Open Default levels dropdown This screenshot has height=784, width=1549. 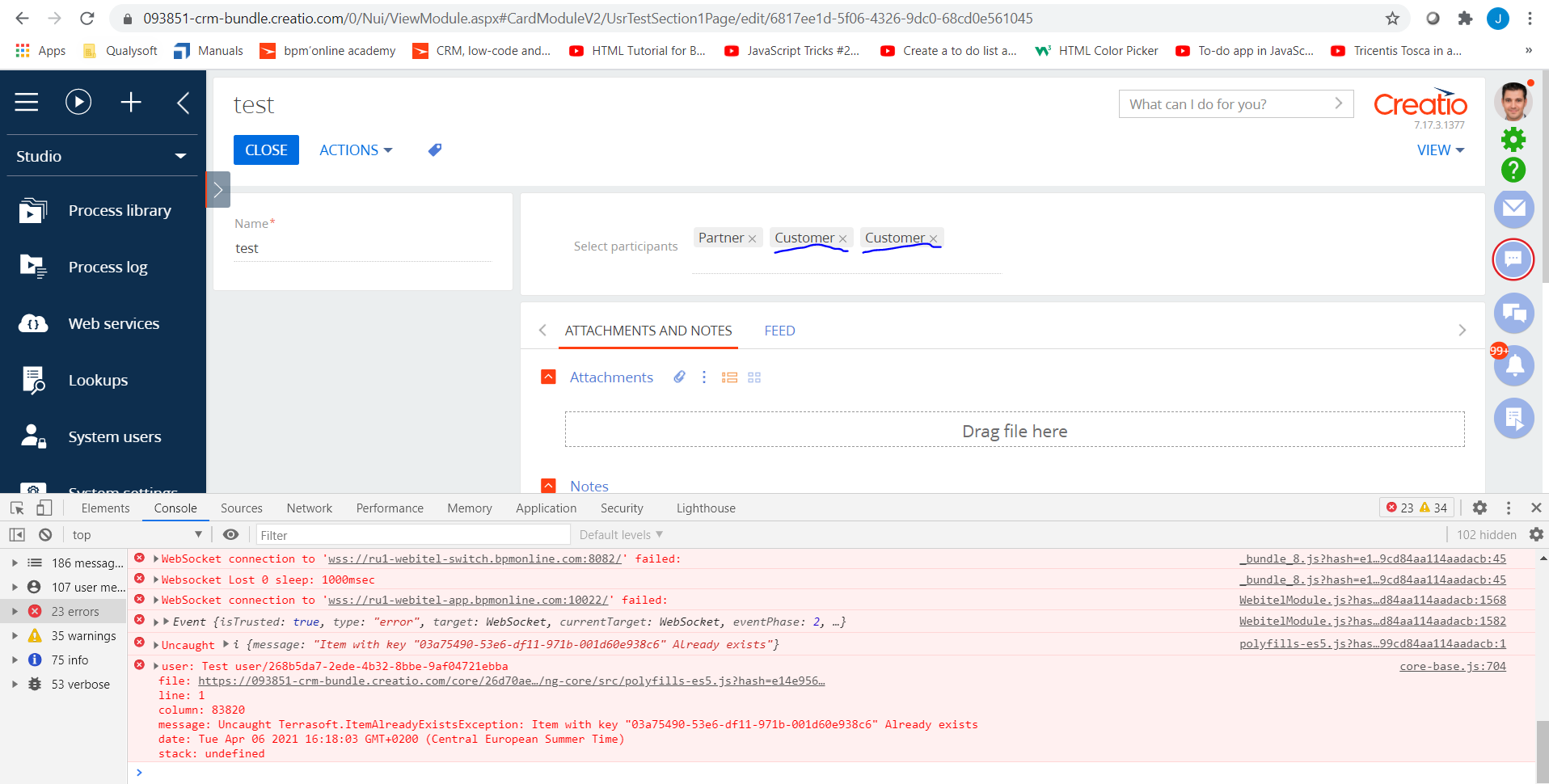pos(621,534)
